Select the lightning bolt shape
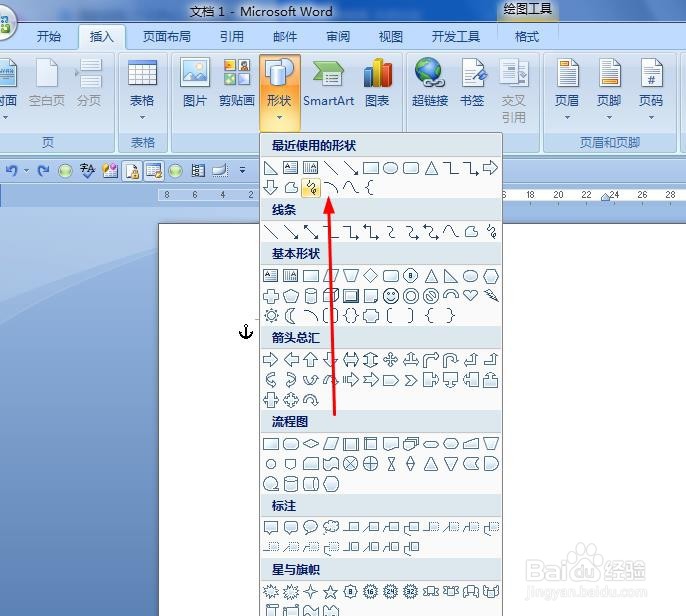Screen dimensions: 686x616 tap(491, 296)
